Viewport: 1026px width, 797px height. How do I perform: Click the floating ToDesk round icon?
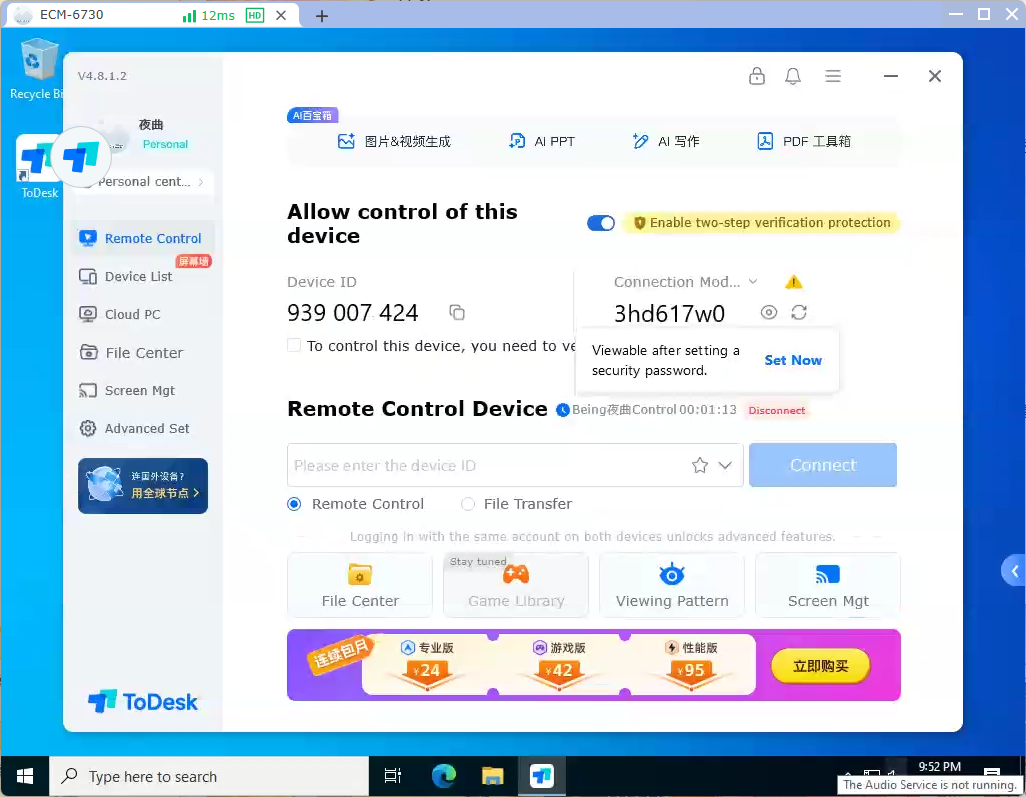[80, 157]
